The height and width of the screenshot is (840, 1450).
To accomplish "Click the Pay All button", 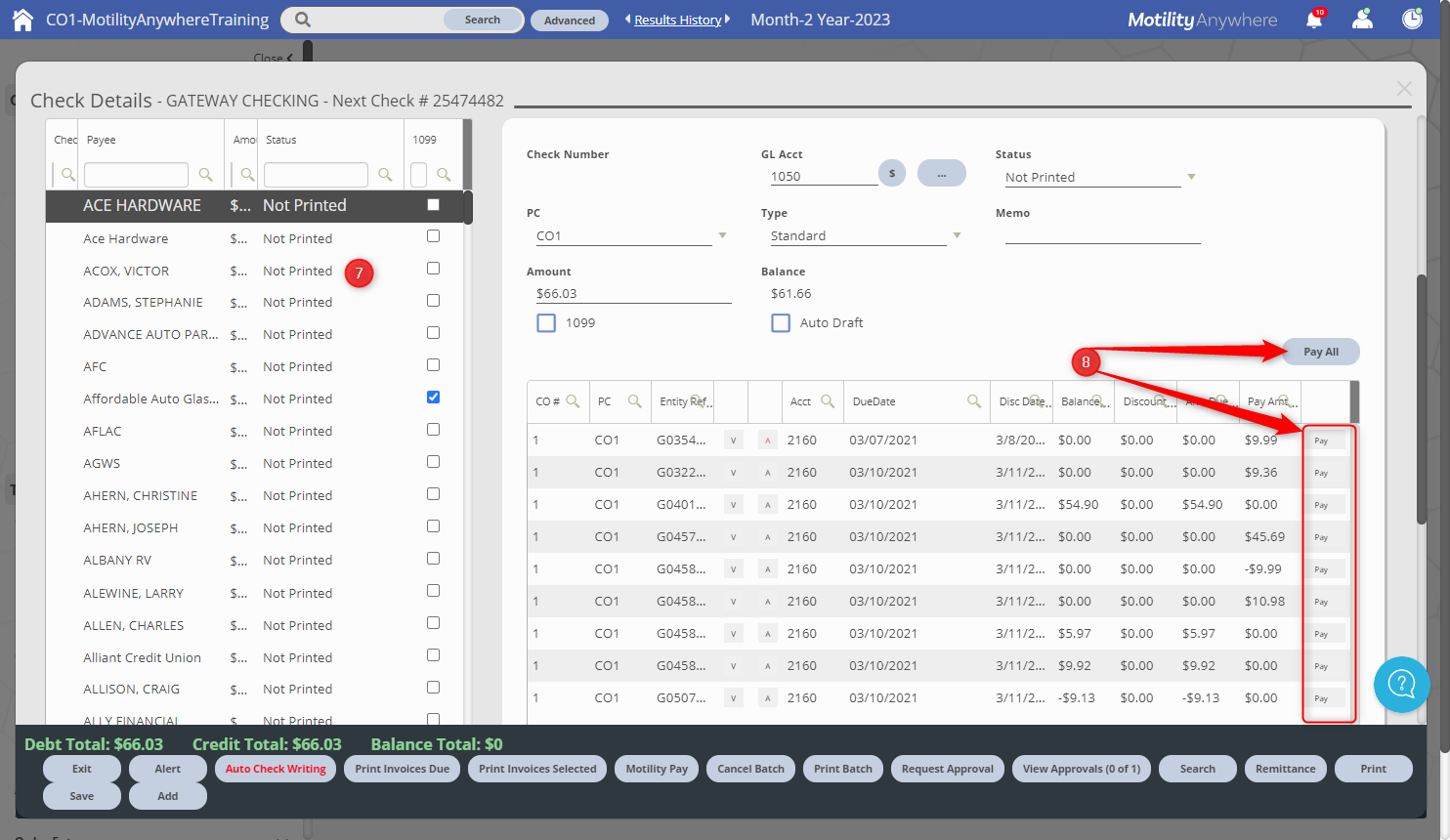I will pos(1321,352).
